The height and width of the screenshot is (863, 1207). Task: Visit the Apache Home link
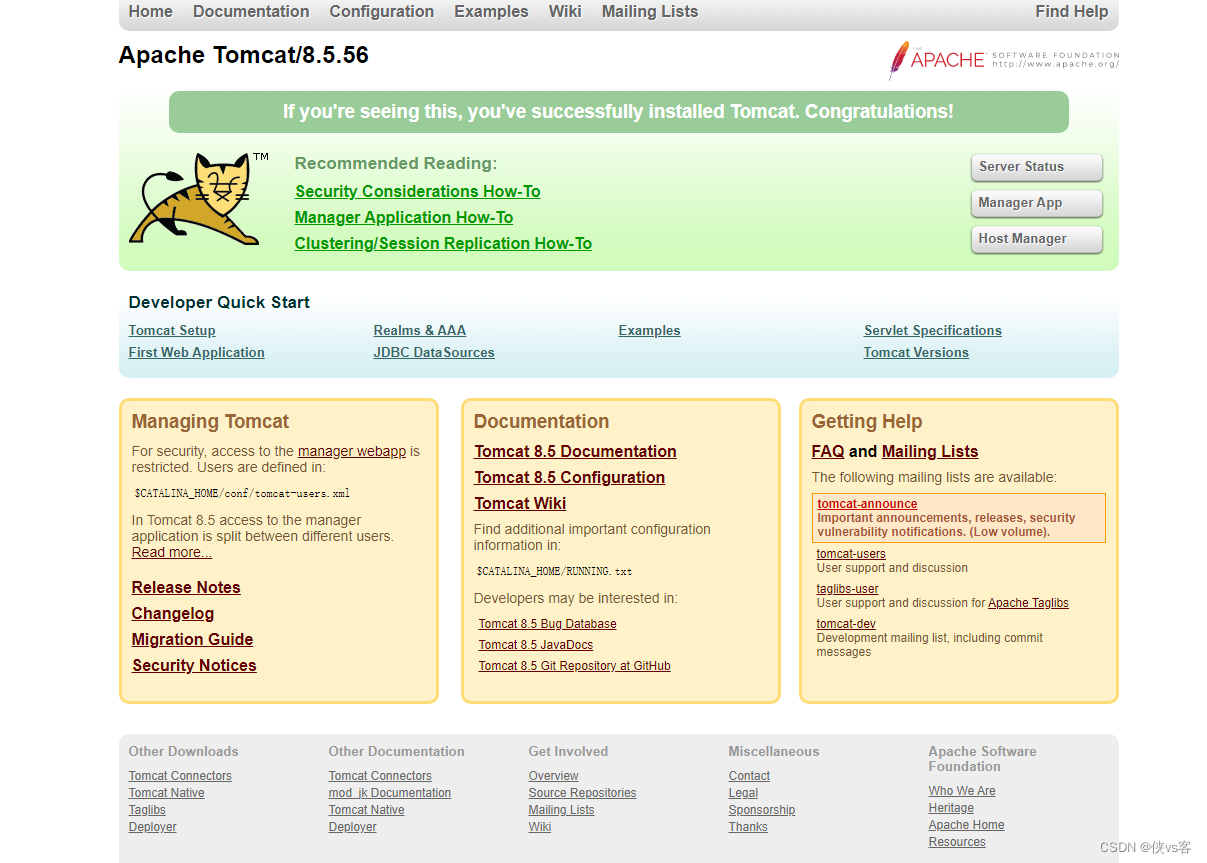[966, 825]
